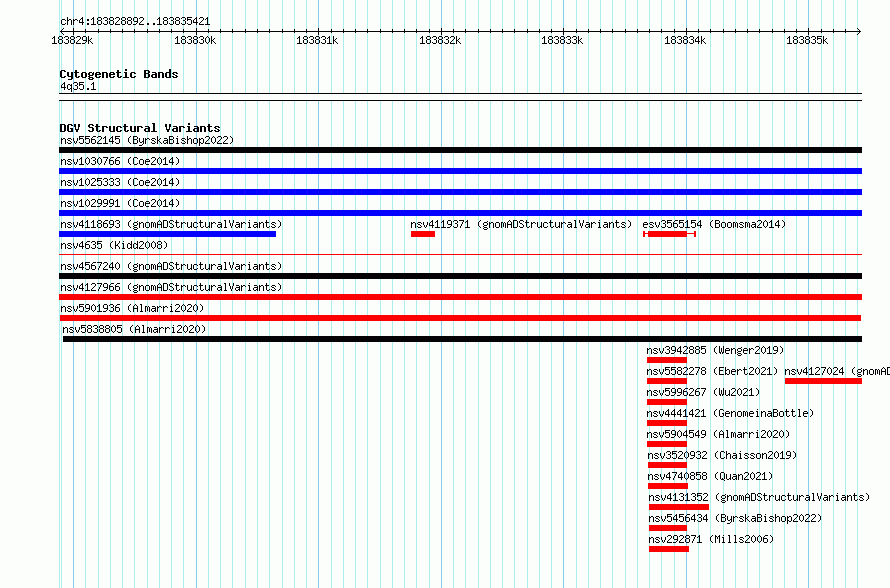
Task: Click the red bar under nsv5904549
Action: (667, 444)
